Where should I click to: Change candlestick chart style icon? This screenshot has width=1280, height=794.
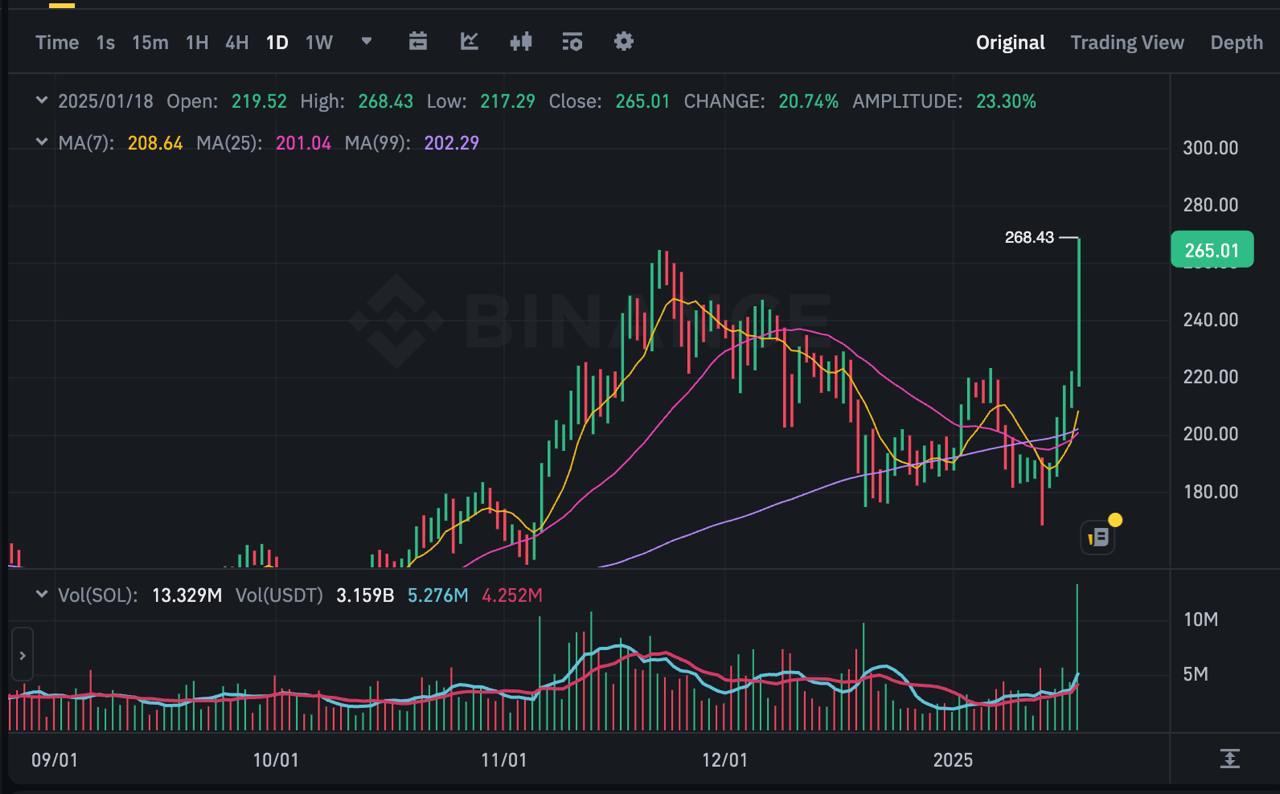click(x=521, y=41)
